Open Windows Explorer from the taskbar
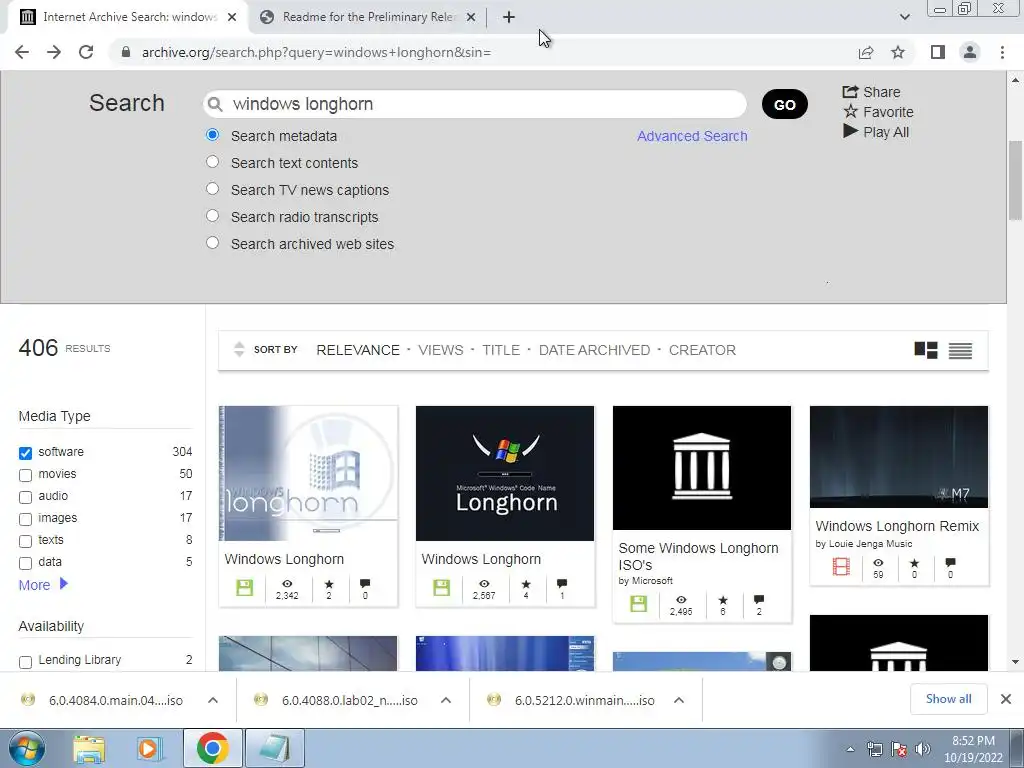This screenshot has width=1024, height=768. (89, 748)
